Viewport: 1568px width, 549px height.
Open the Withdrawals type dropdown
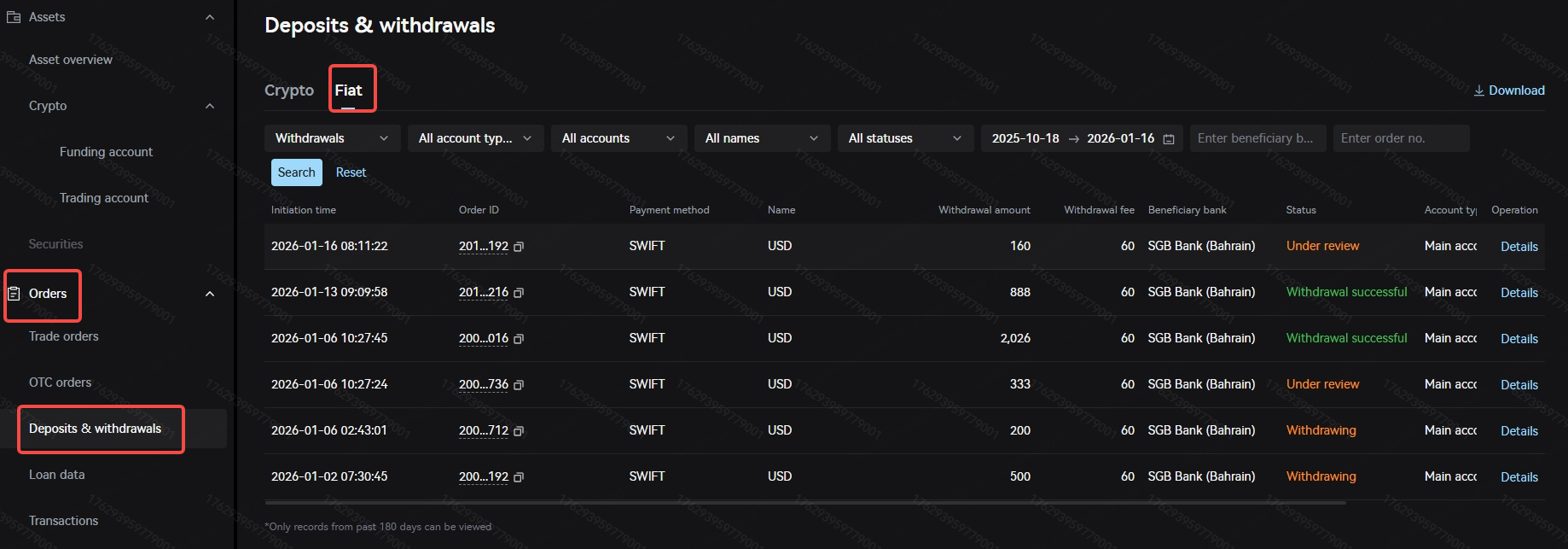(332, 138)
